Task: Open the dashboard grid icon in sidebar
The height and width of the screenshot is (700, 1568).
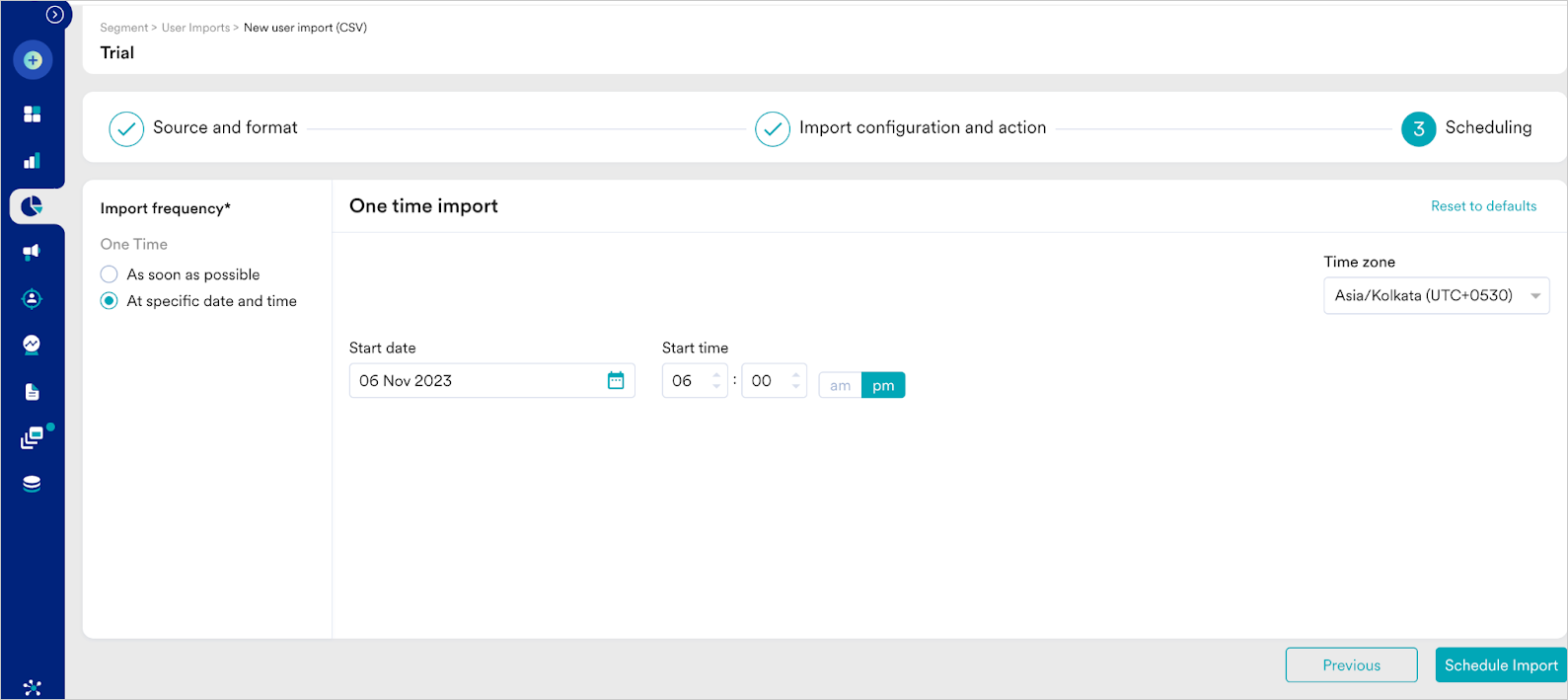Action: (x=33, y=115)
